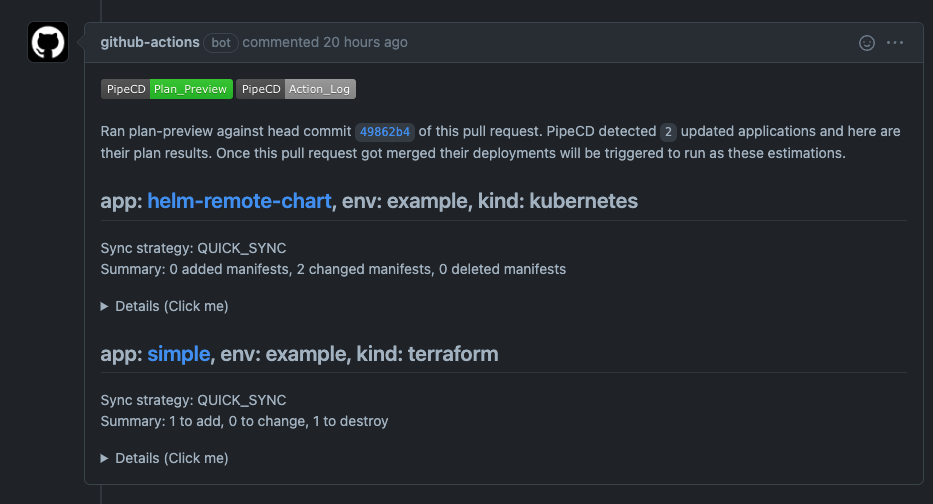Screen dimensions: 933x504
Task: Click the "2 changed manifests" summary line
Action: coord(333,269)
